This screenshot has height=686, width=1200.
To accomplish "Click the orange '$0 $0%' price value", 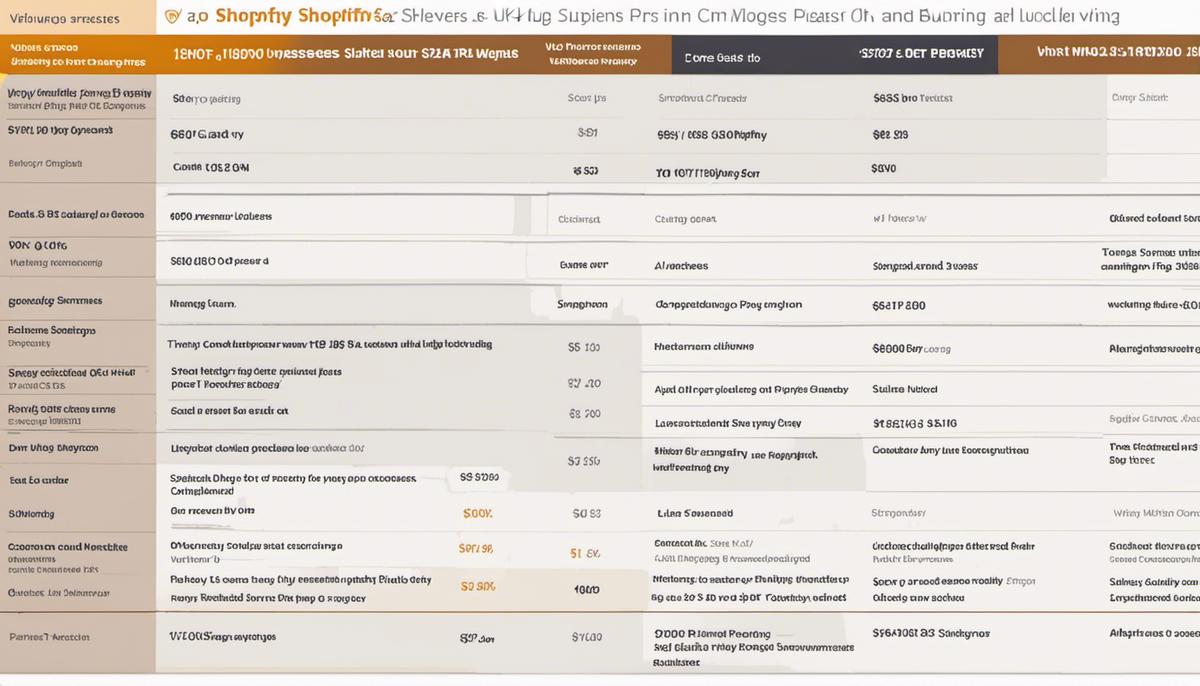I will pos(477,586).
